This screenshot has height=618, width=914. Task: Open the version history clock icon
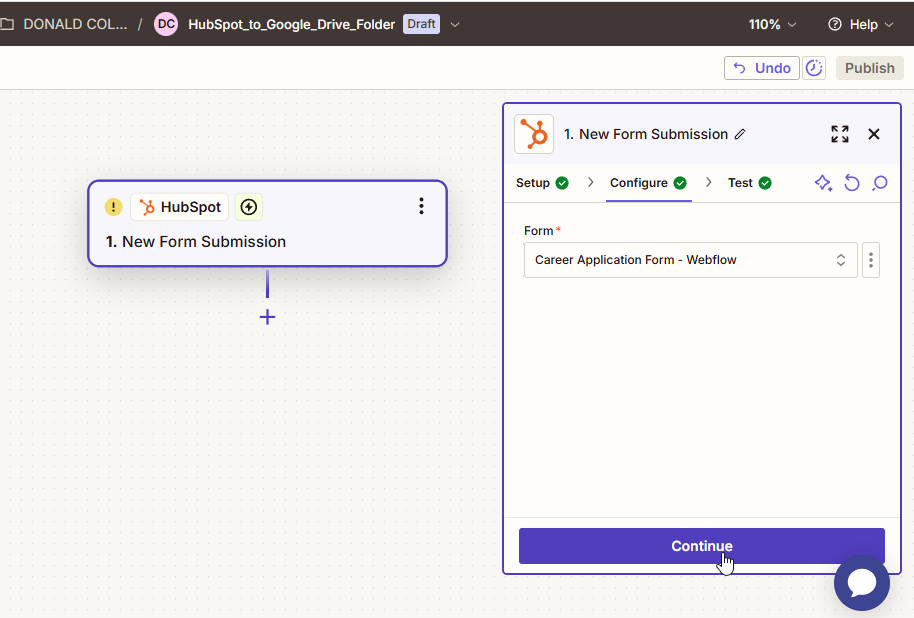click(x=814, y=68)
